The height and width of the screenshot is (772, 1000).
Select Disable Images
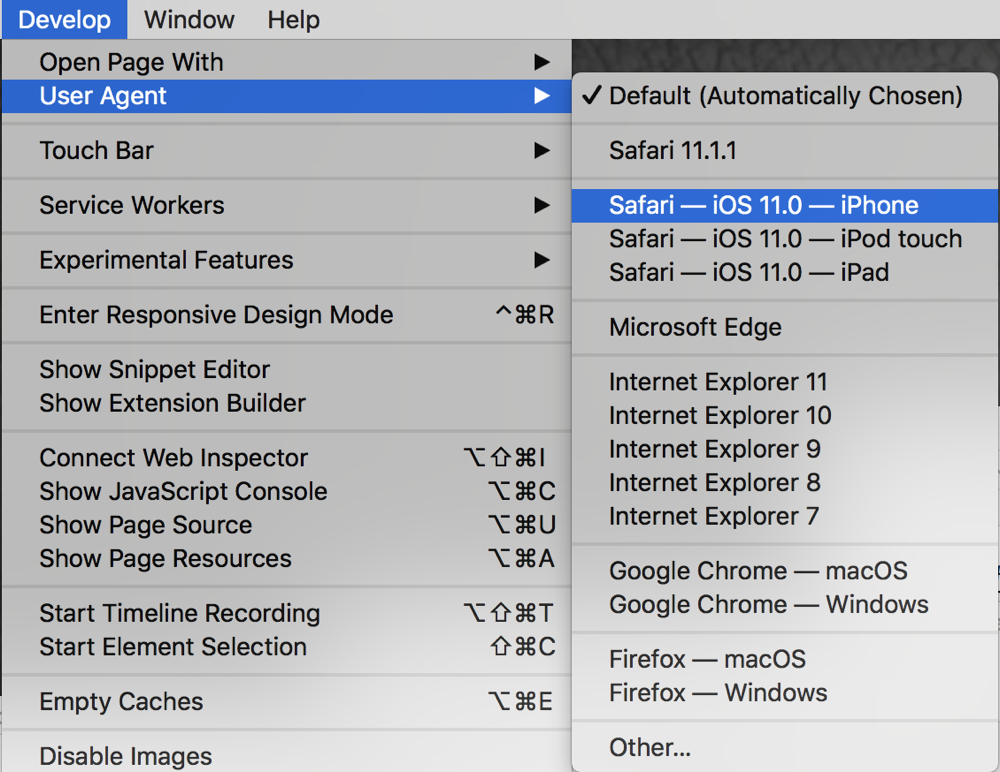point(286,756)
